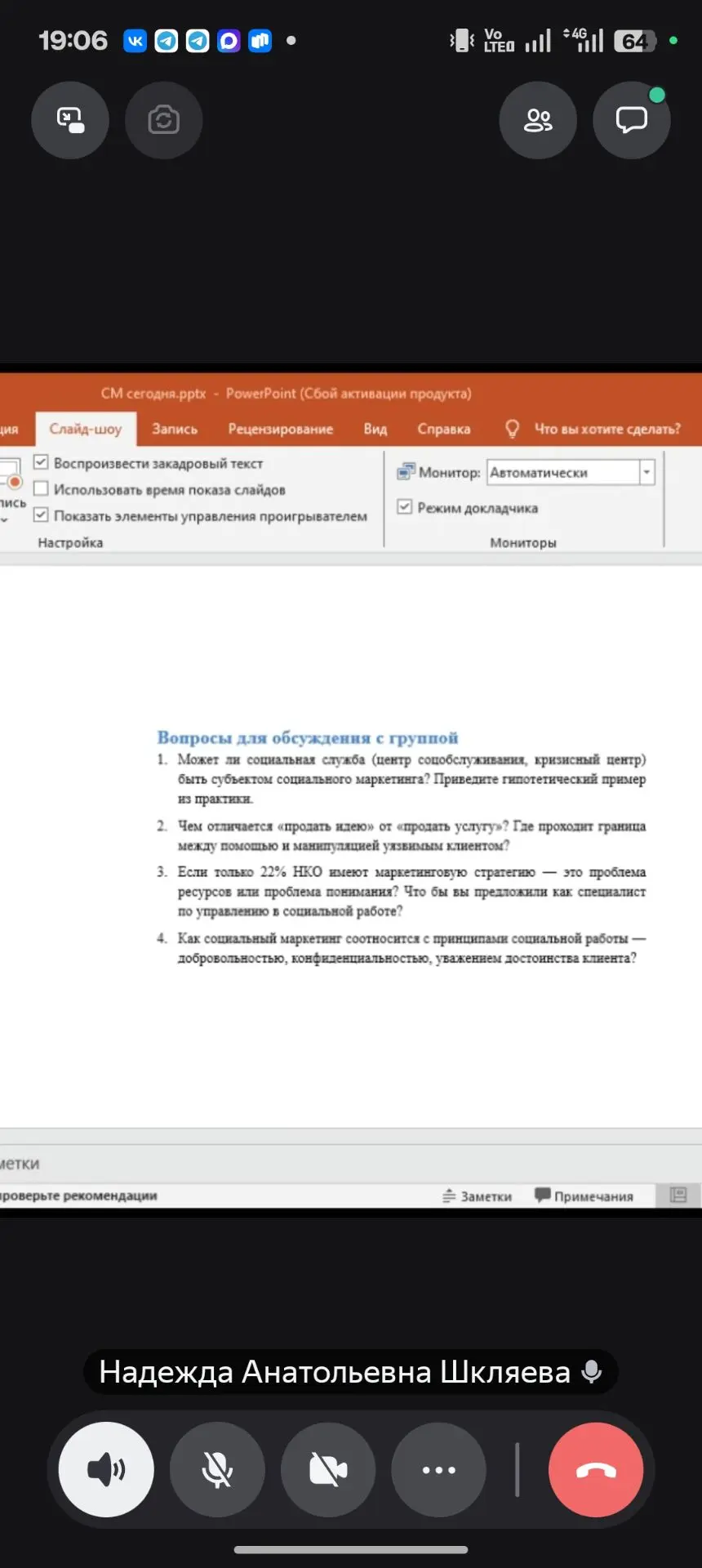This screenshot has width=702, height=1568.
Task: Unmute your microphone
Action: [217, 1469]
